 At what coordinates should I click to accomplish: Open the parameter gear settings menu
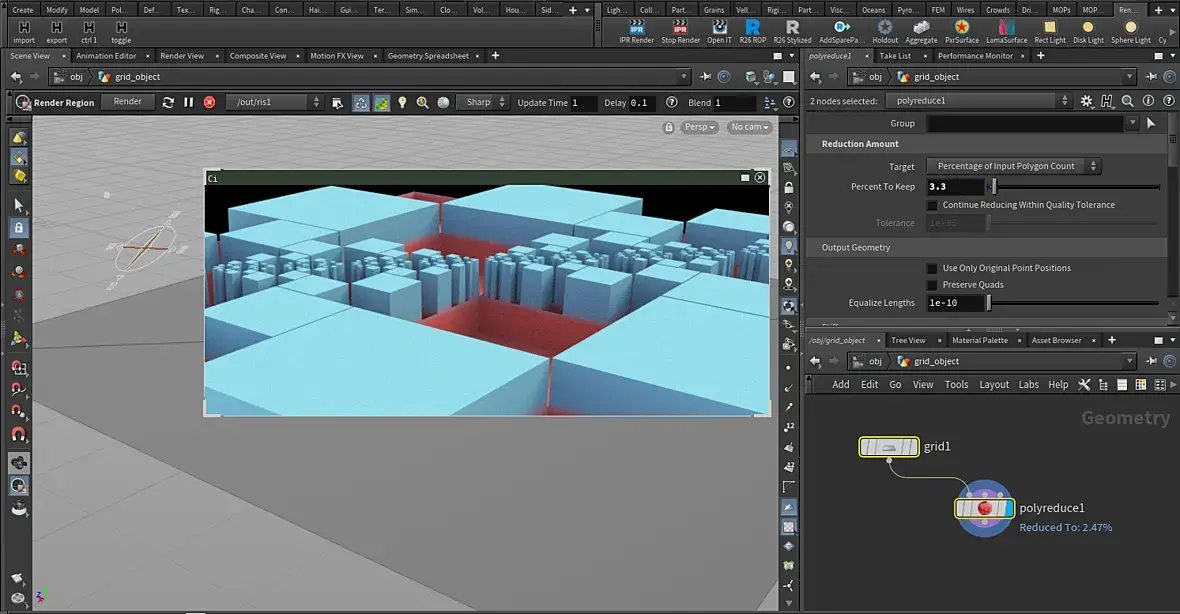(1088, 101)
